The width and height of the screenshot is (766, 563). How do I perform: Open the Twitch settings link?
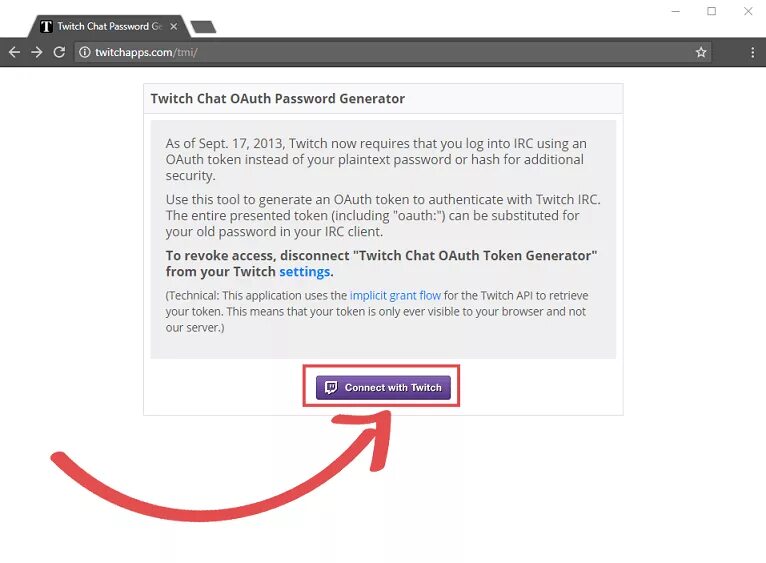tap(304, 272)
